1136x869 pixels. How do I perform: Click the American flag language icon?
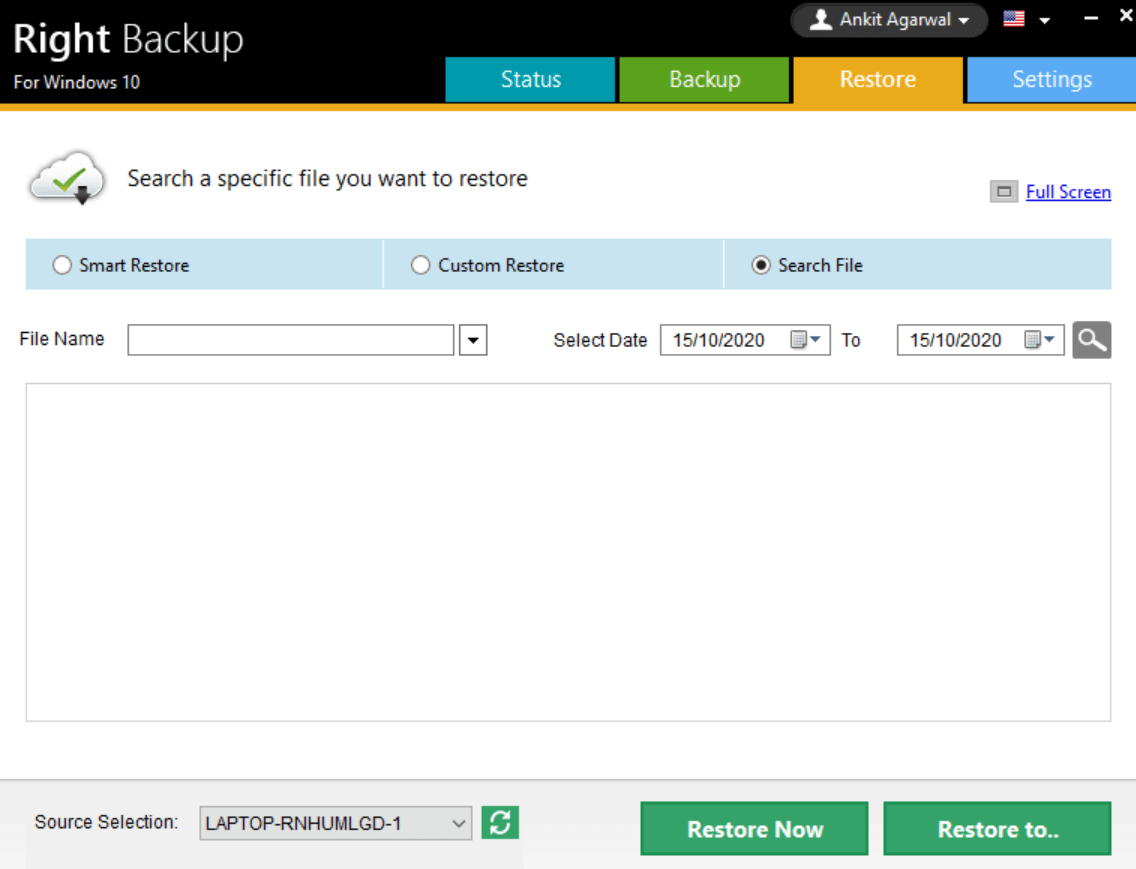[1013, 18]
